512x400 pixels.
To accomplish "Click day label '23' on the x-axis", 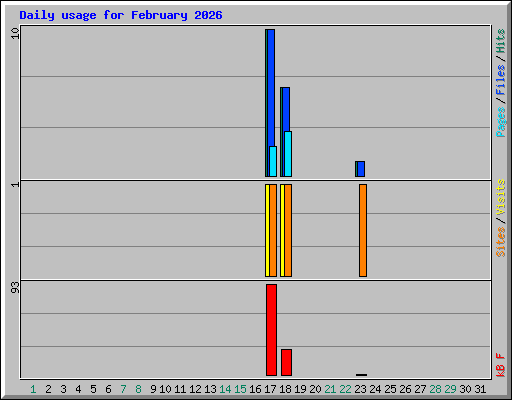I will [x=360, y=389].
